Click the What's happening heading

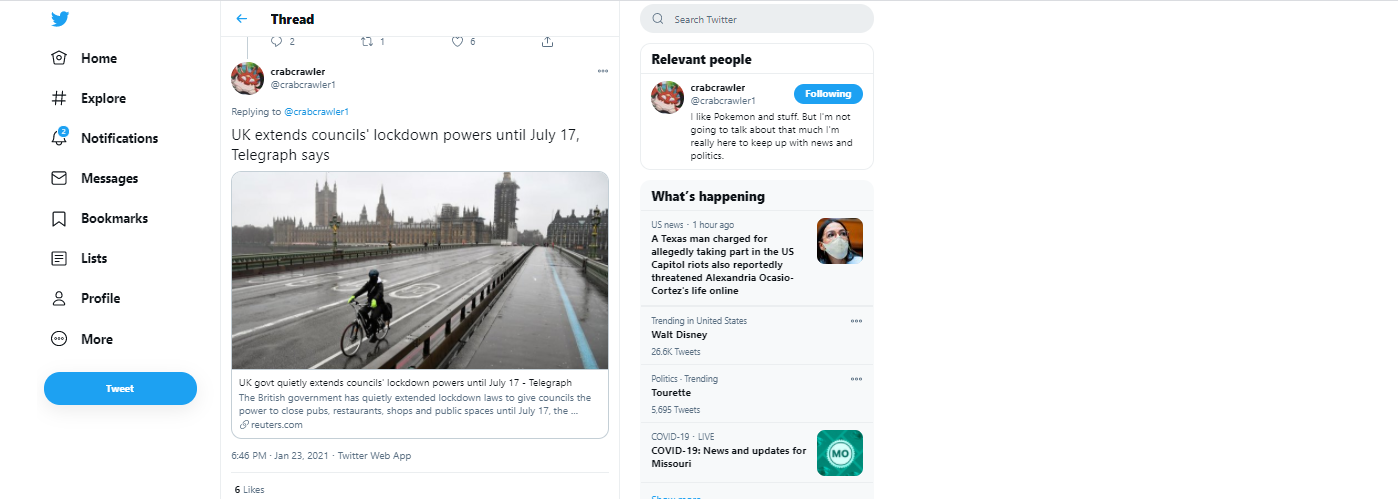(x=708, y=197)
